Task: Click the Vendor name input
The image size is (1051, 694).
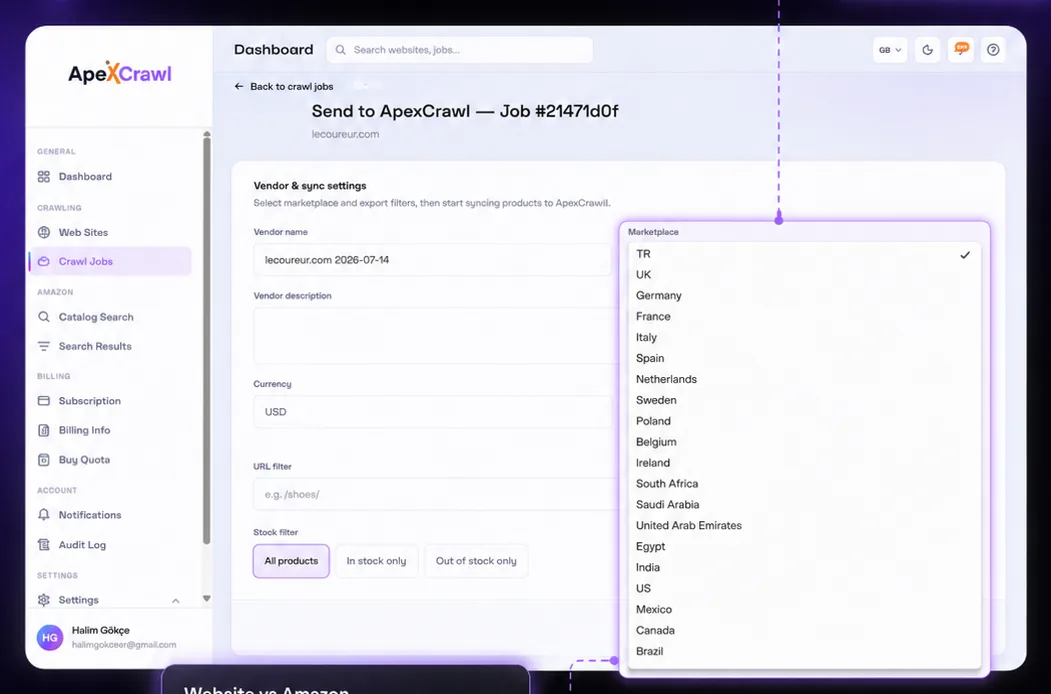Action: [432, 259]
